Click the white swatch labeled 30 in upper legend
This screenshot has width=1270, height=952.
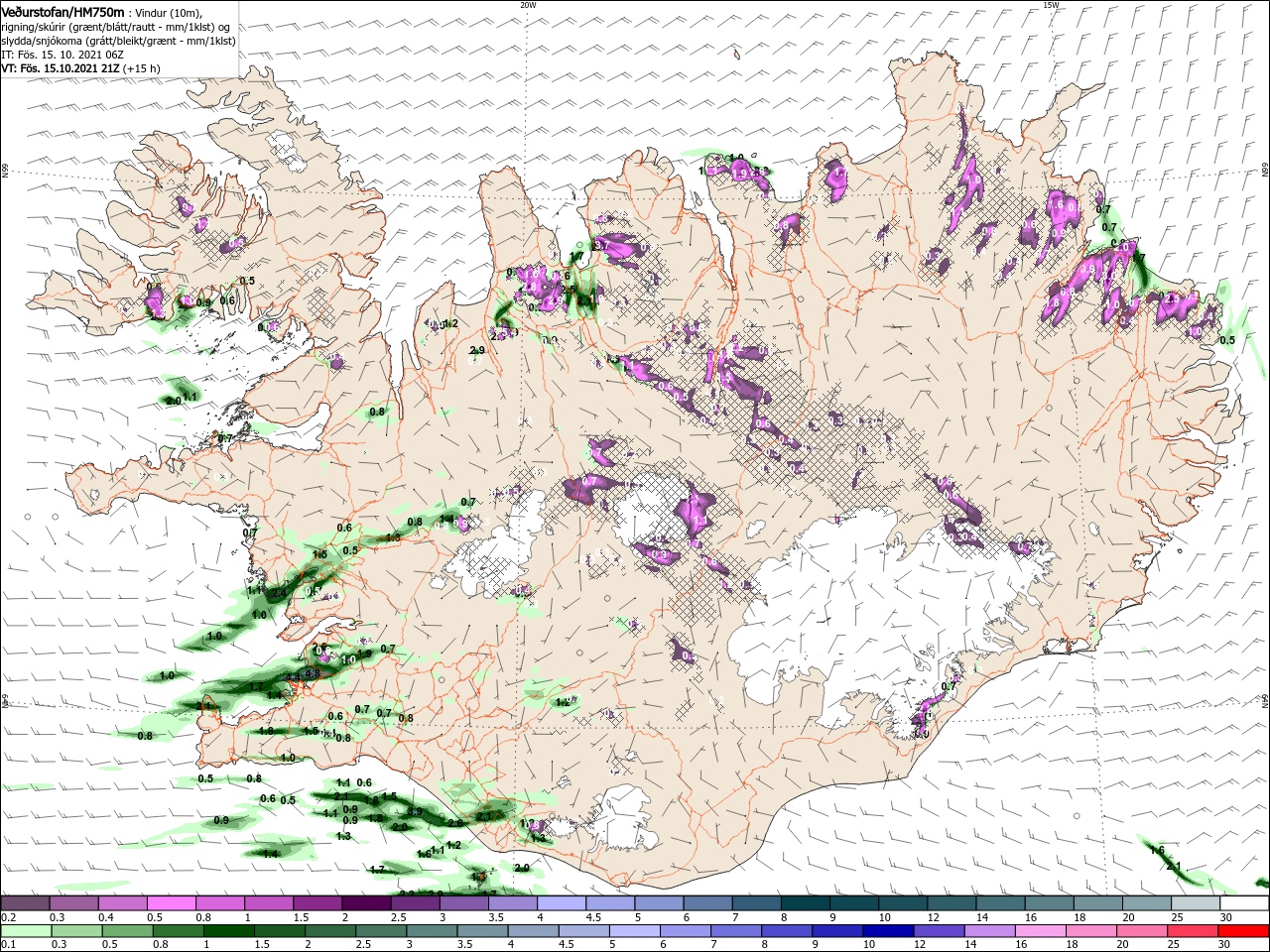tap(1244, 903)
